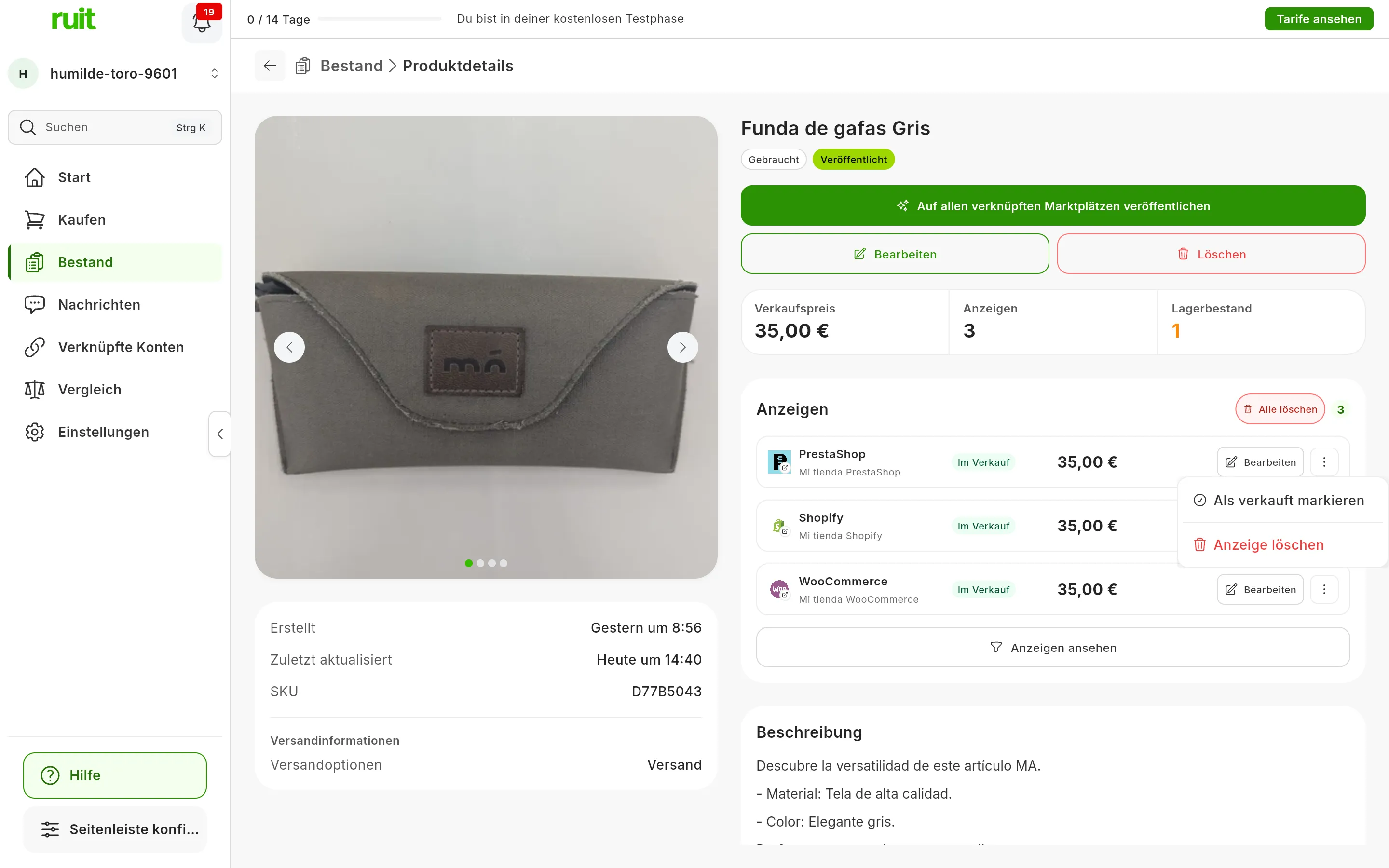Image resolution: width=1389 pixels, height=868 pixels.
Task: Open Seitenleiste konfigurieren
Action: pyautogui.click(x=115, y=829)
